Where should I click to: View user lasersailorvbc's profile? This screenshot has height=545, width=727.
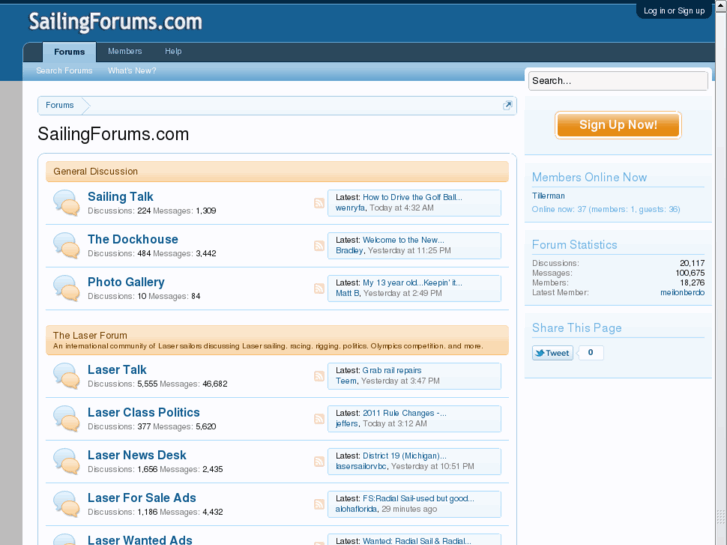point(361,466)
